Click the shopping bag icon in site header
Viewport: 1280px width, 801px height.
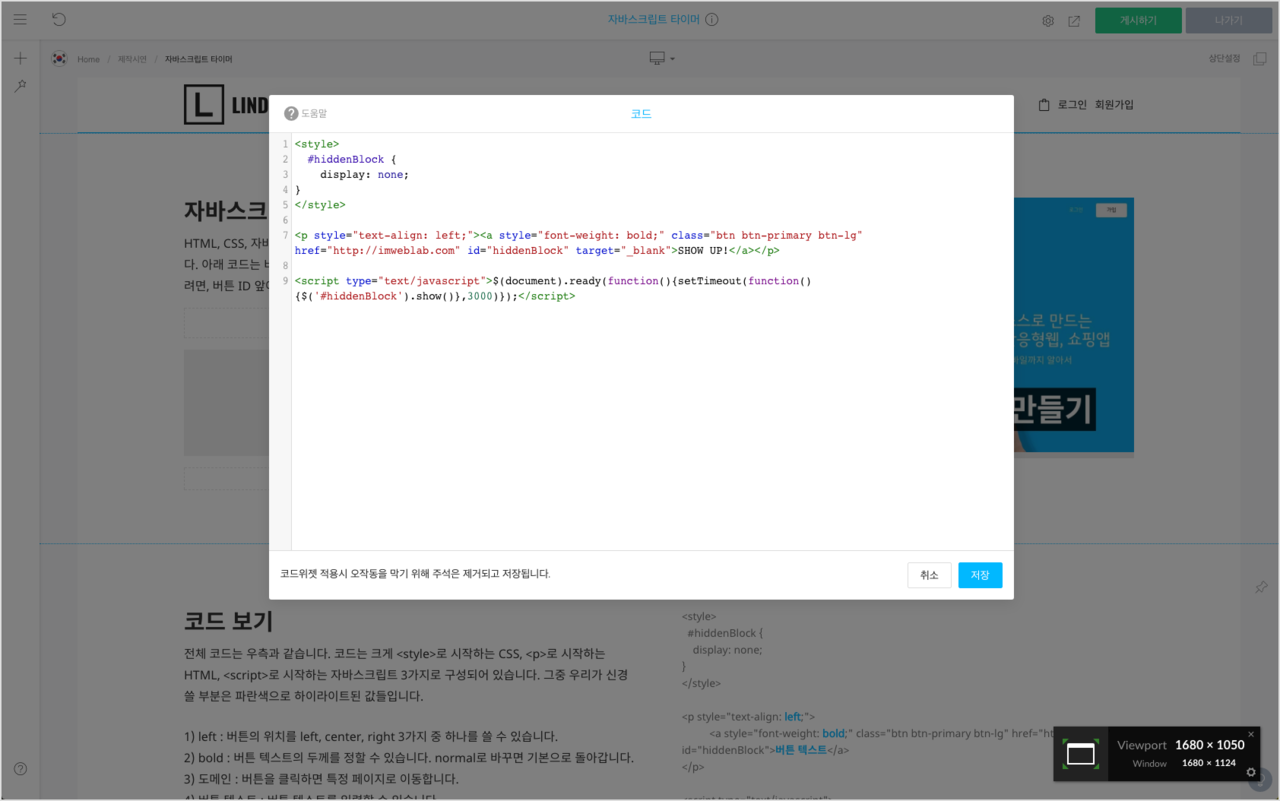point(1044,104)
